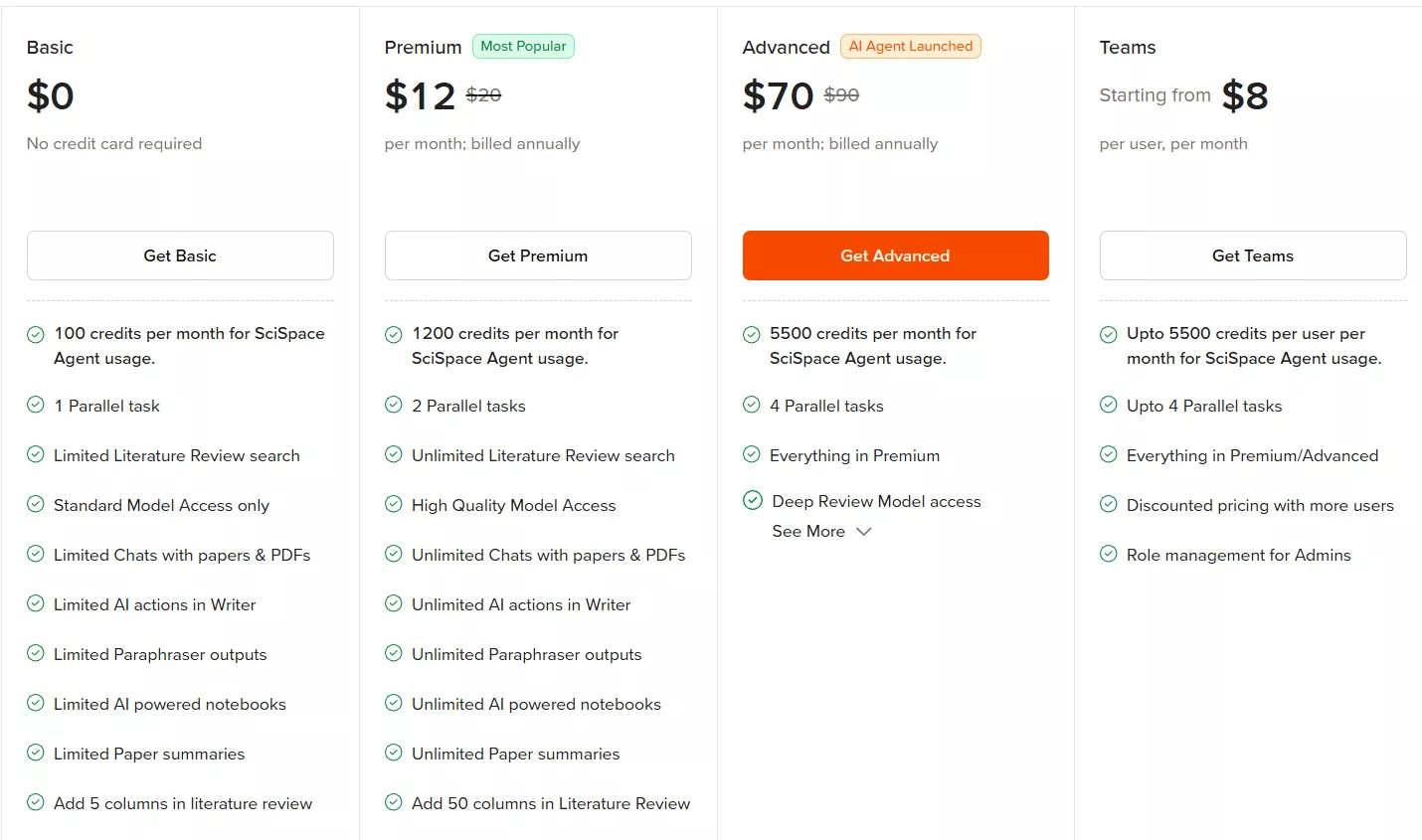Click the checkmark beside Unlimited Literature Review search

[394, 455]
